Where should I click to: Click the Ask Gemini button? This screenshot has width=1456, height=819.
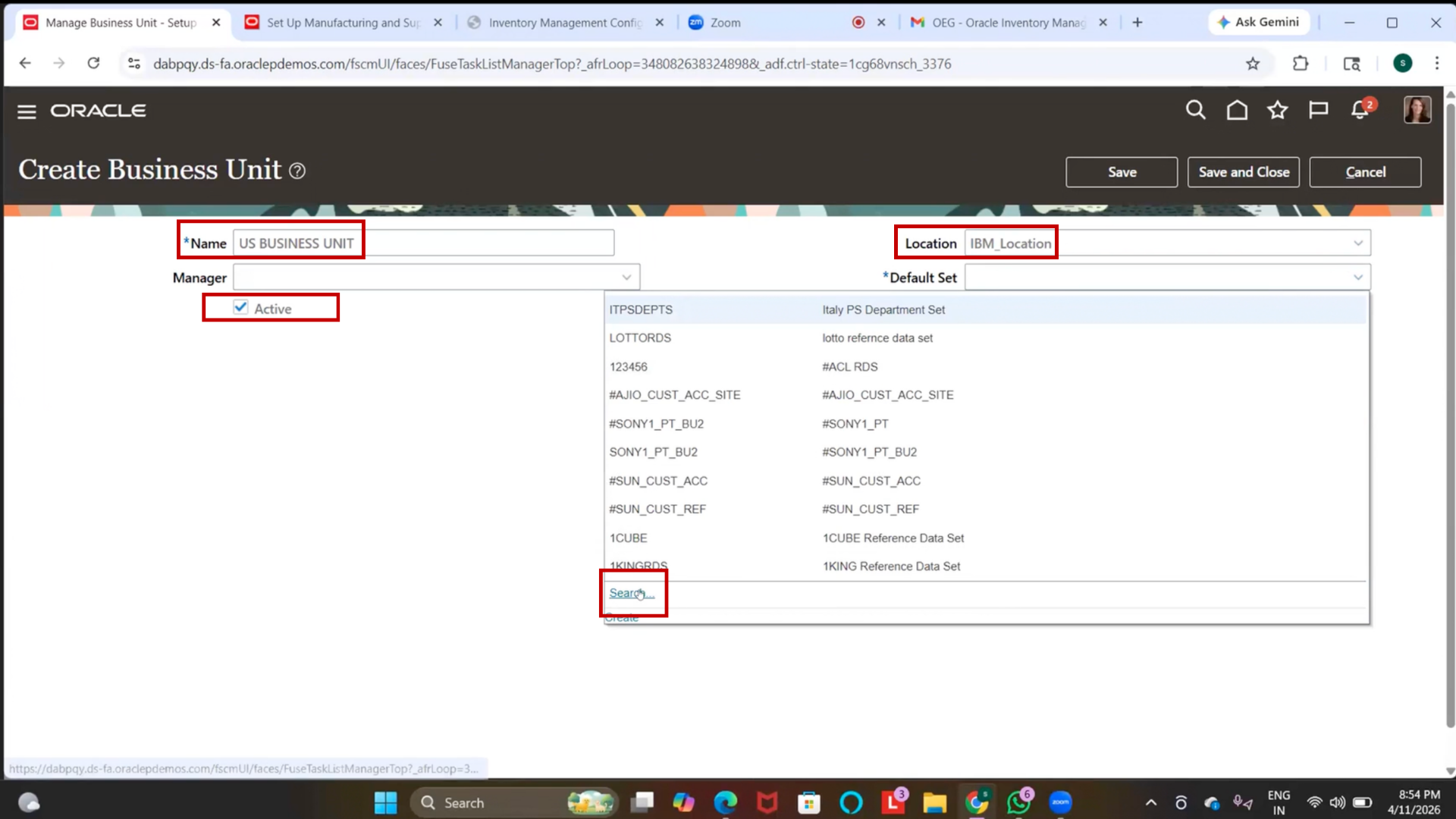[x=1258, y=22]
